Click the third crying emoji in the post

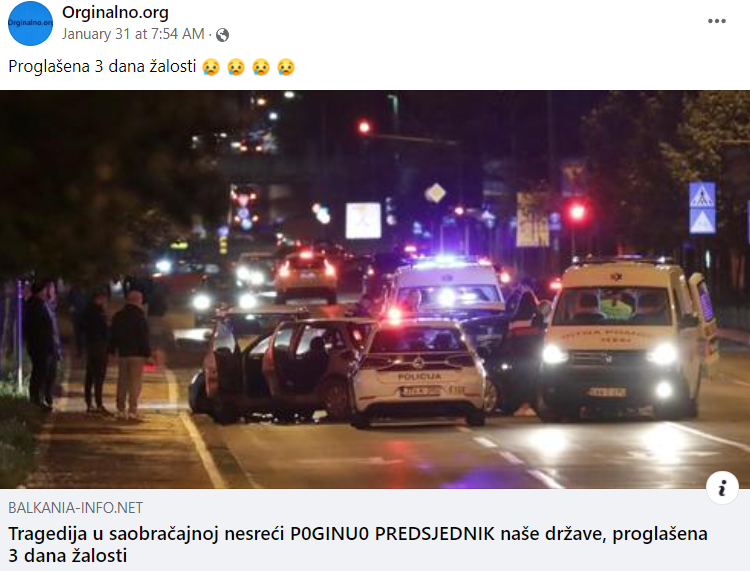click(261, 67)
